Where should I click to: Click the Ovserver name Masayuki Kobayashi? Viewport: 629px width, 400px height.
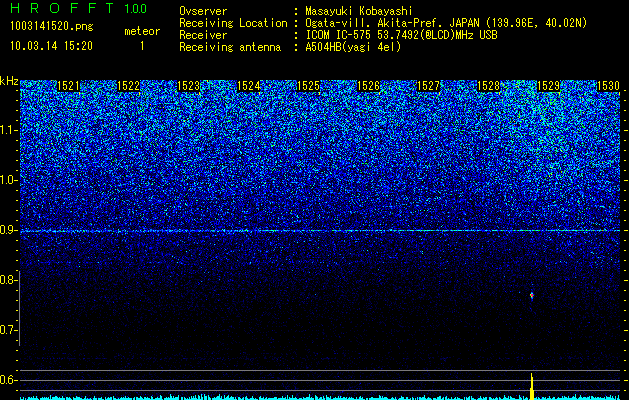click(359, 11)
